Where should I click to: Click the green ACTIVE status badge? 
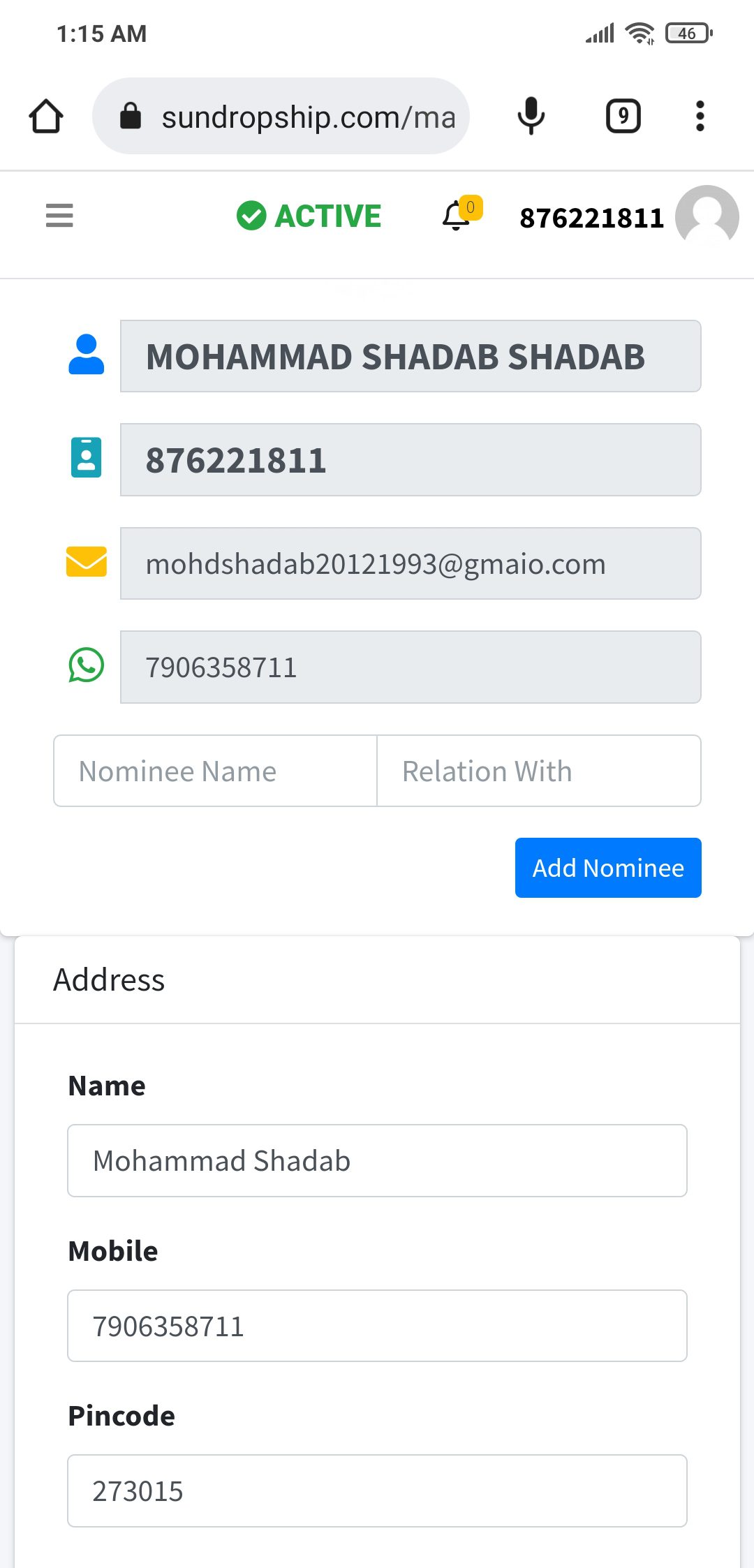click(309, 216)
